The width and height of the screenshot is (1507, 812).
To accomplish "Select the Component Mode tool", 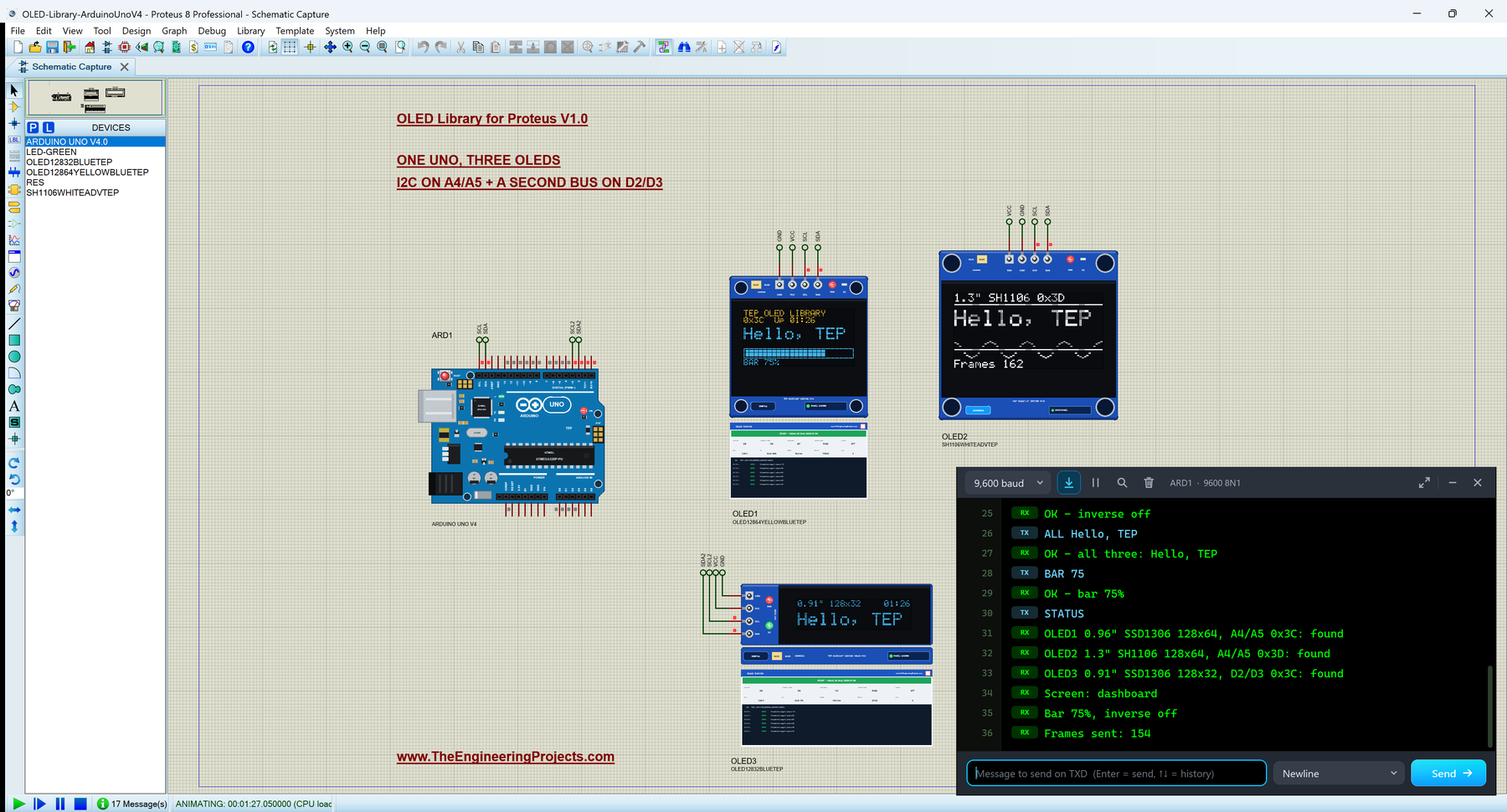I will coord(14,107).
